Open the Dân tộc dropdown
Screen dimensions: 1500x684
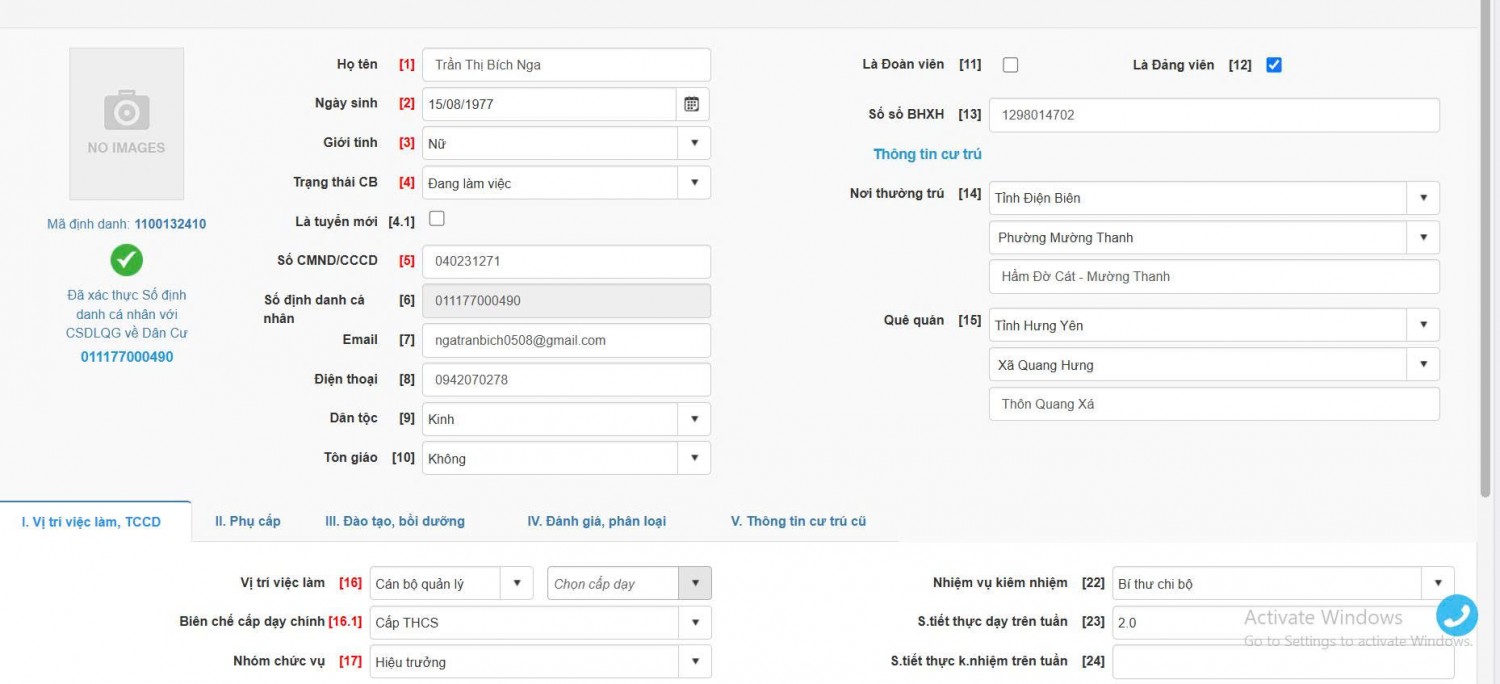694,419
